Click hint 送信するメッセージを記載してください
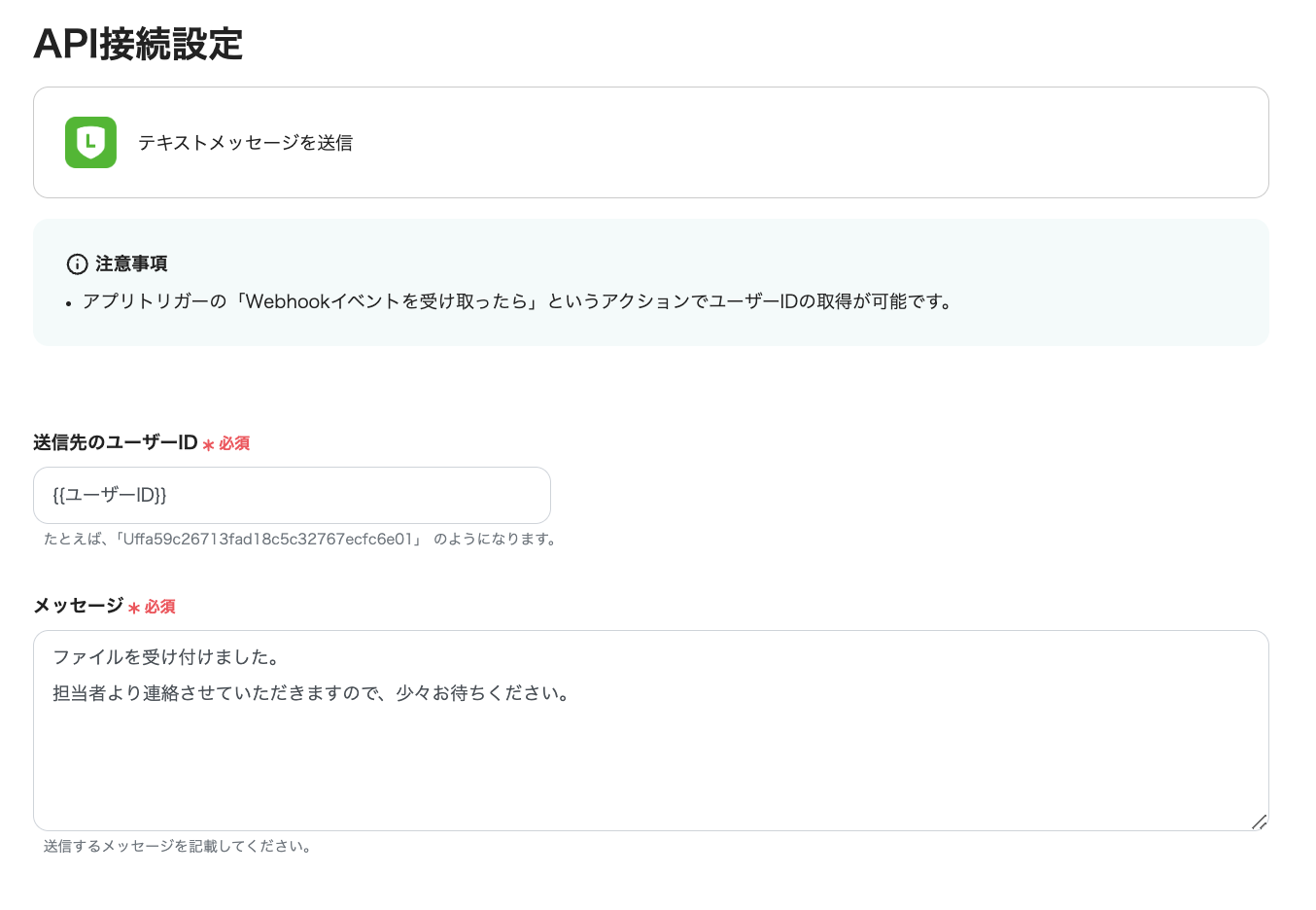The image size is (1316, 910). click(x=177, y=846)
